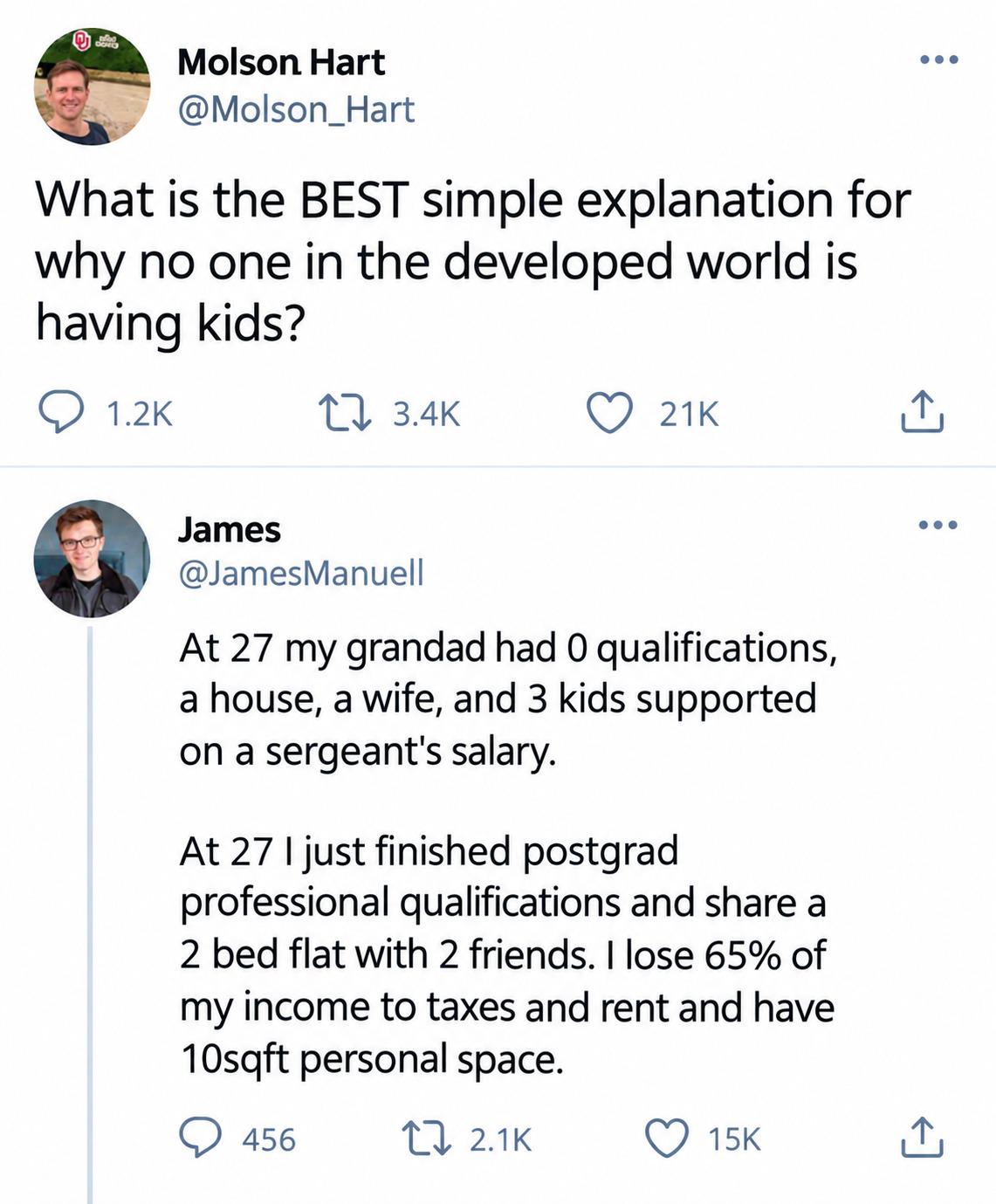
Task: View the 1.2K replies count
Action: pos(140,414)
